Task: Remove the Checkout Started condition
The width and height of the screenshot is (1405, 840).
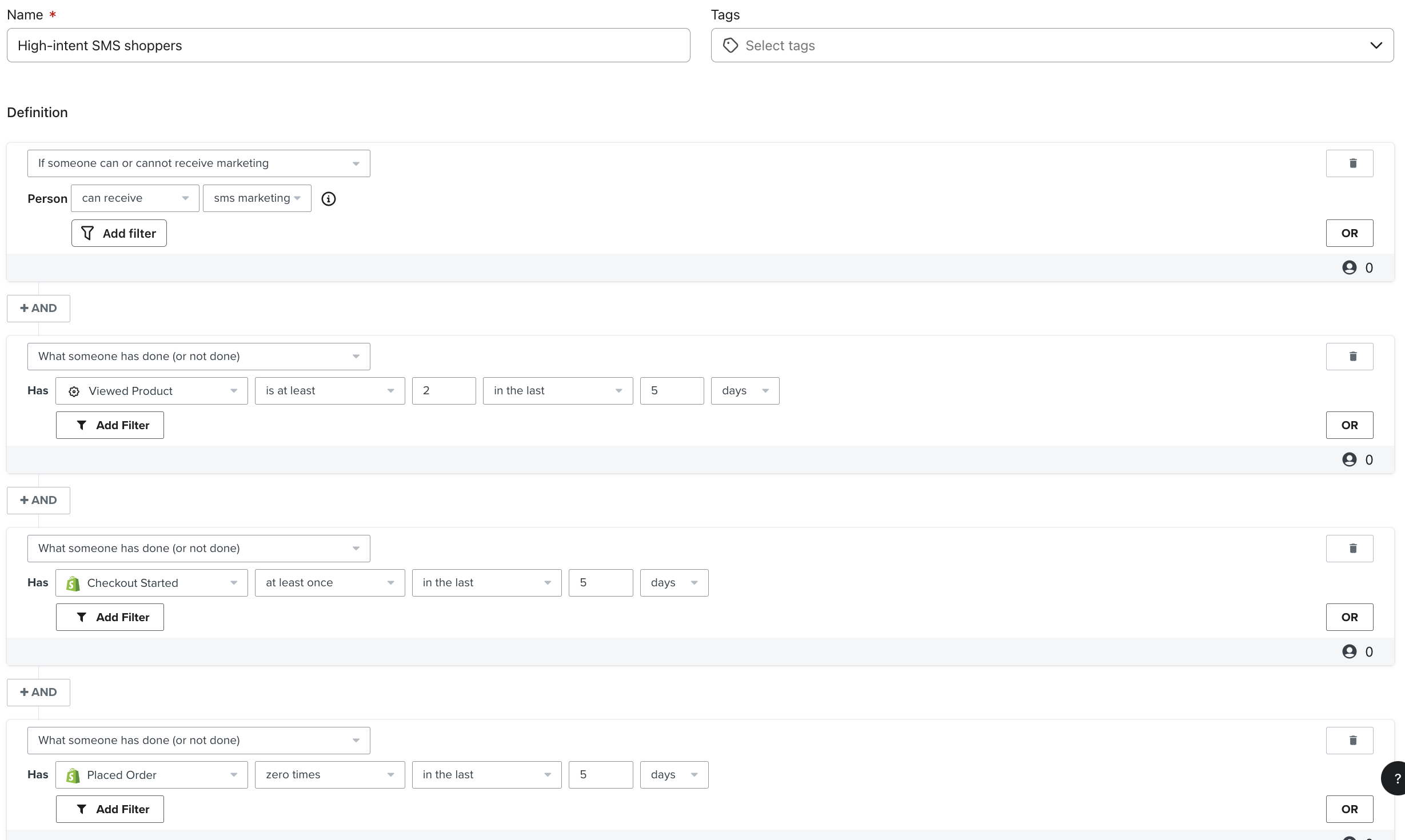Action: click(x=1349, y=549)
